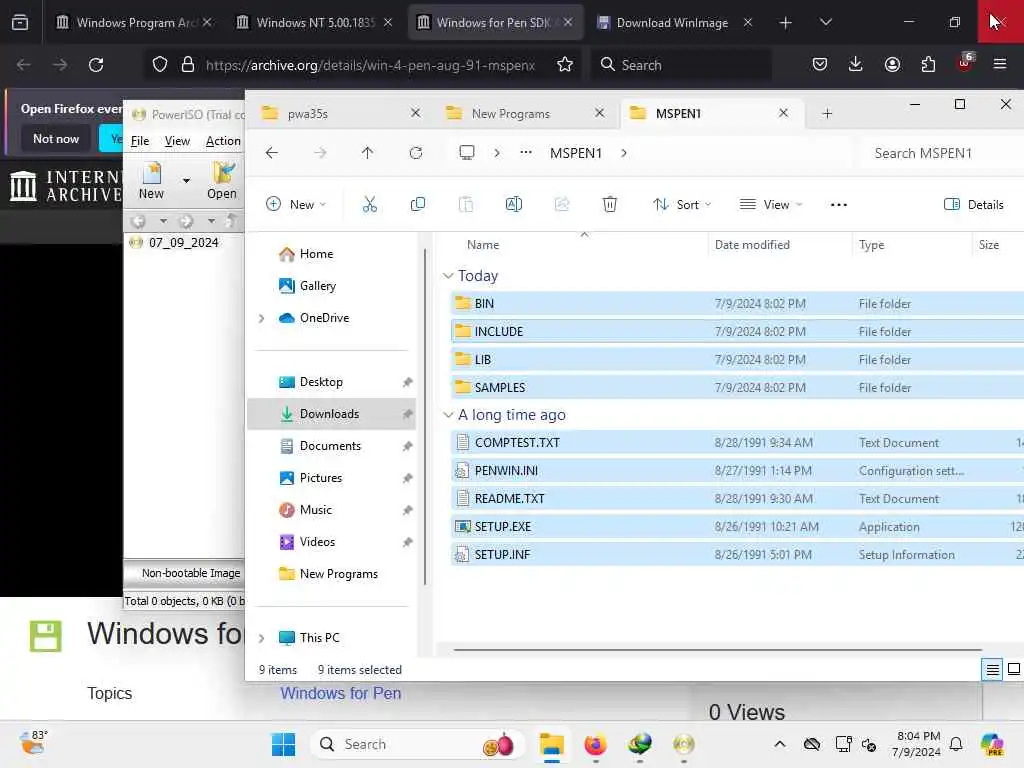This screenshot has width=1024, height=768.
Task: Open Firefox from the taskbar
Action: coord(596,744)
